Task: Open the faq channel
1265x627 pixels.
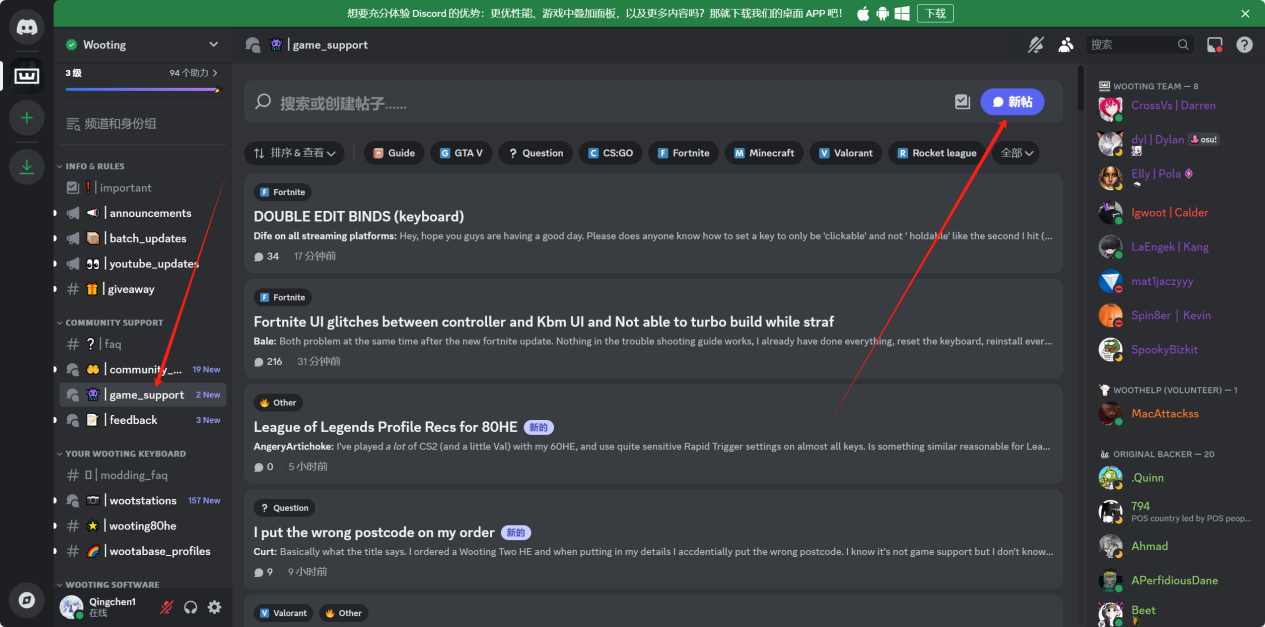Action: tap(143, 344)
